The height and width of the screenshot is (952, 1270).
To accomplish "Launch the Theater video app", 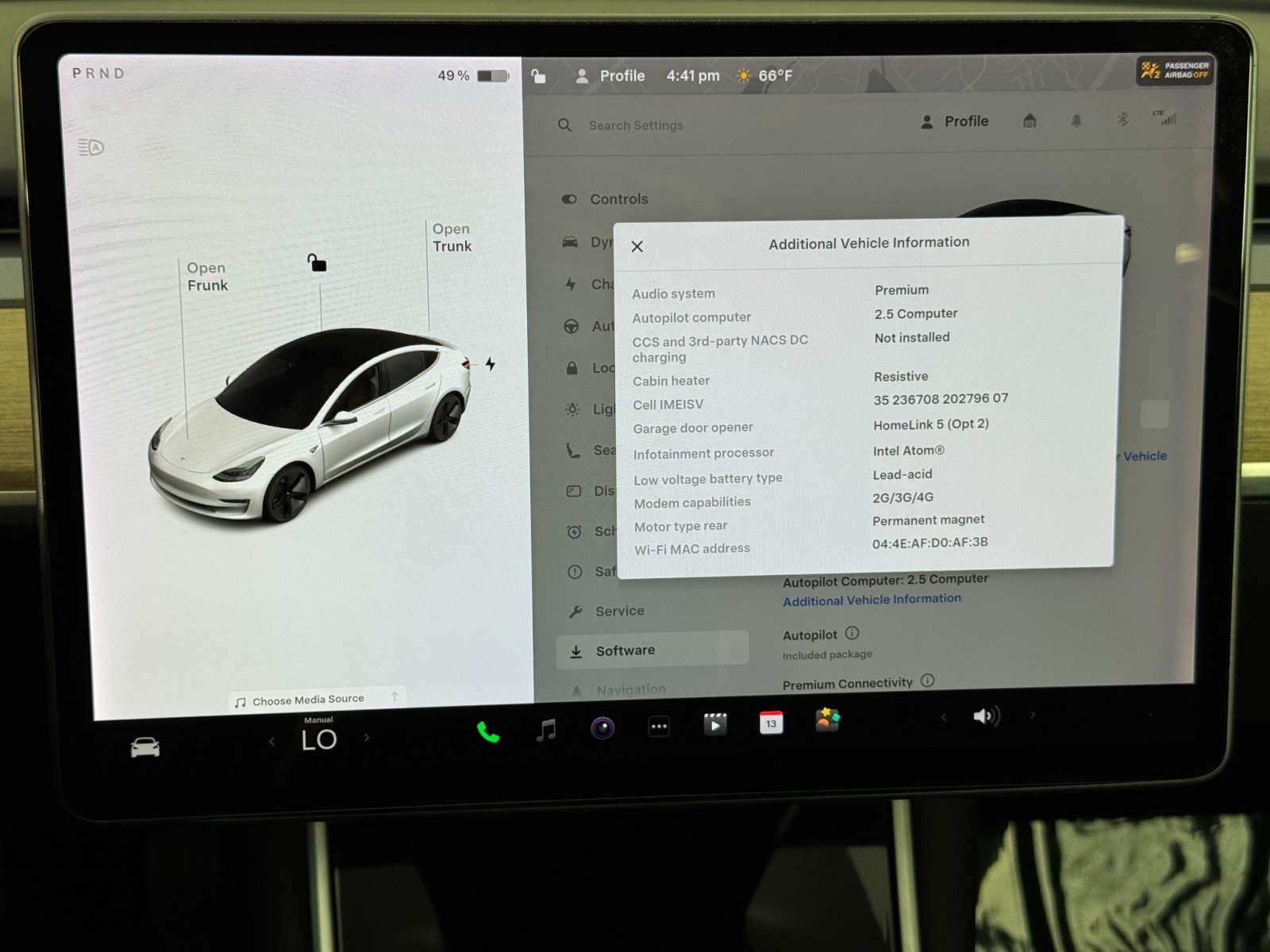I will [x=714, y=724].
